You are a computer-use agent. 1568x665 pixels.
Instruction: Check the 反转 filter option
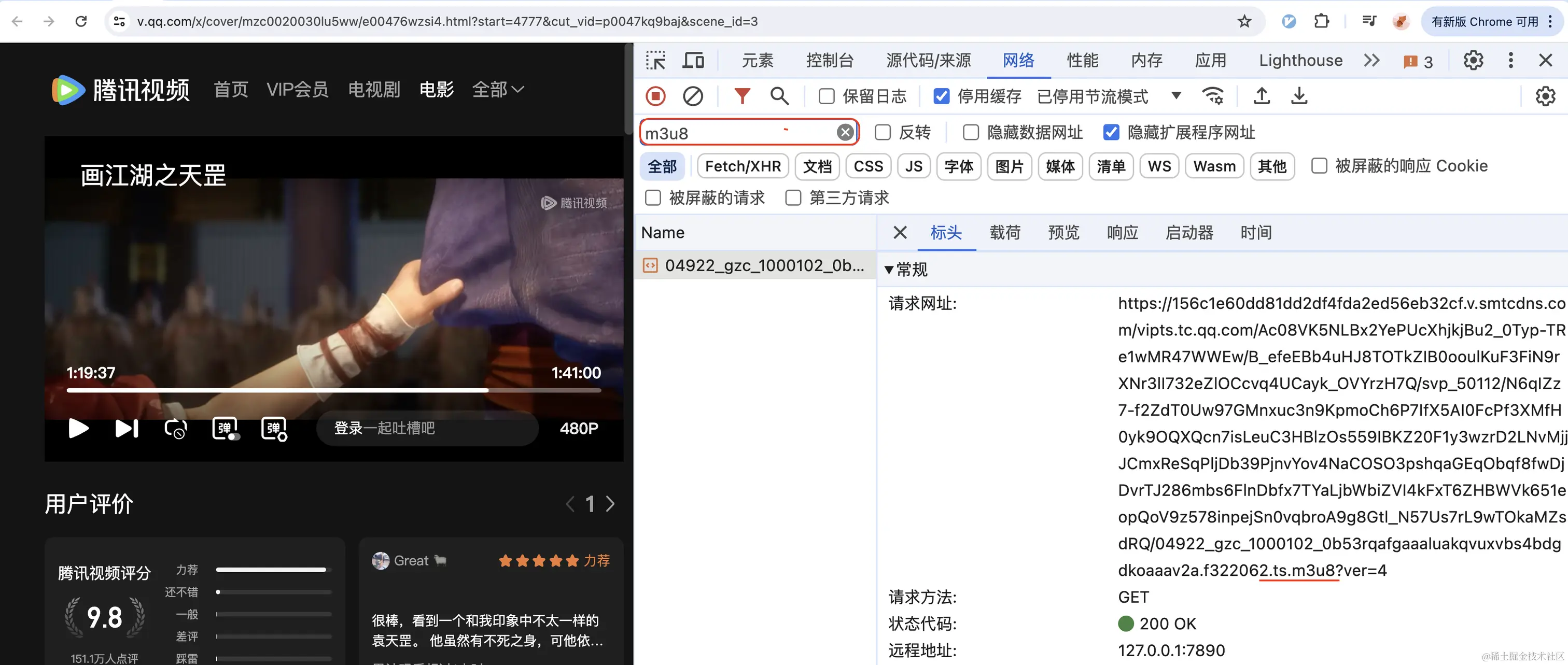coord(883,133)
